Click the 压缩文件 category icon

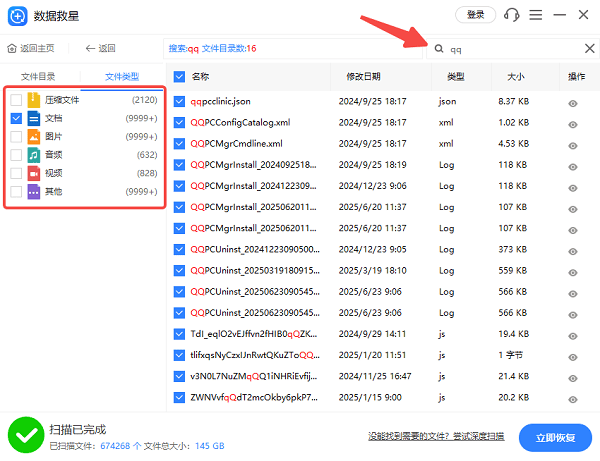point(33,100)
